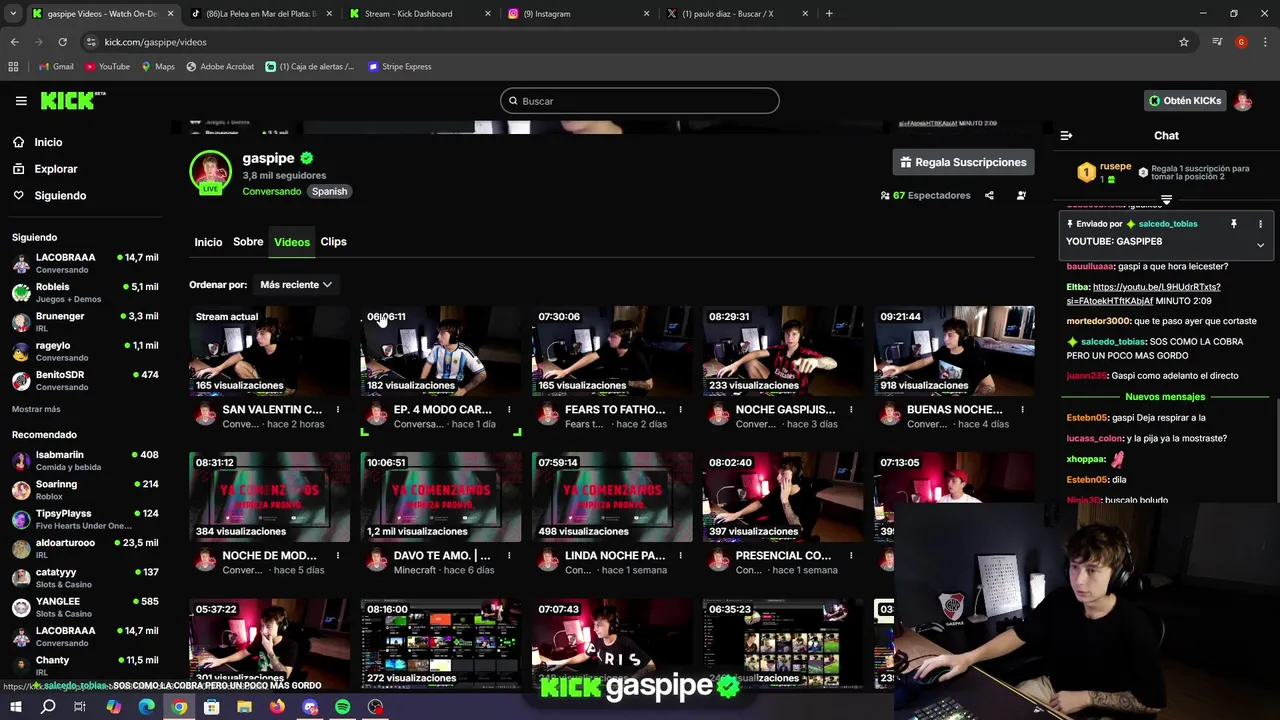Screen dimensions: 1280x720
Task: Open Robleis channel in sidebar
Action: coord(85,292)
